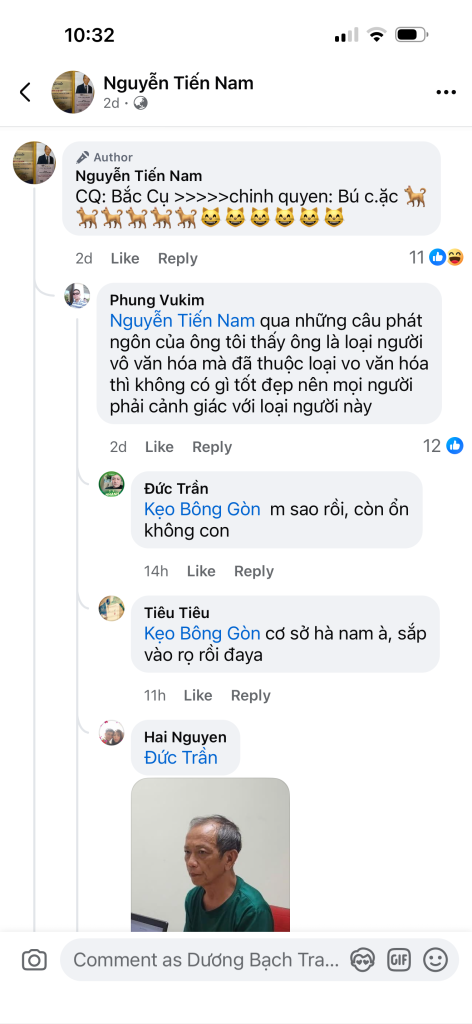Open Nguyễn Tiến Nam's header profile picture
The image size is (472, 1024).
(x=73, y=92)
